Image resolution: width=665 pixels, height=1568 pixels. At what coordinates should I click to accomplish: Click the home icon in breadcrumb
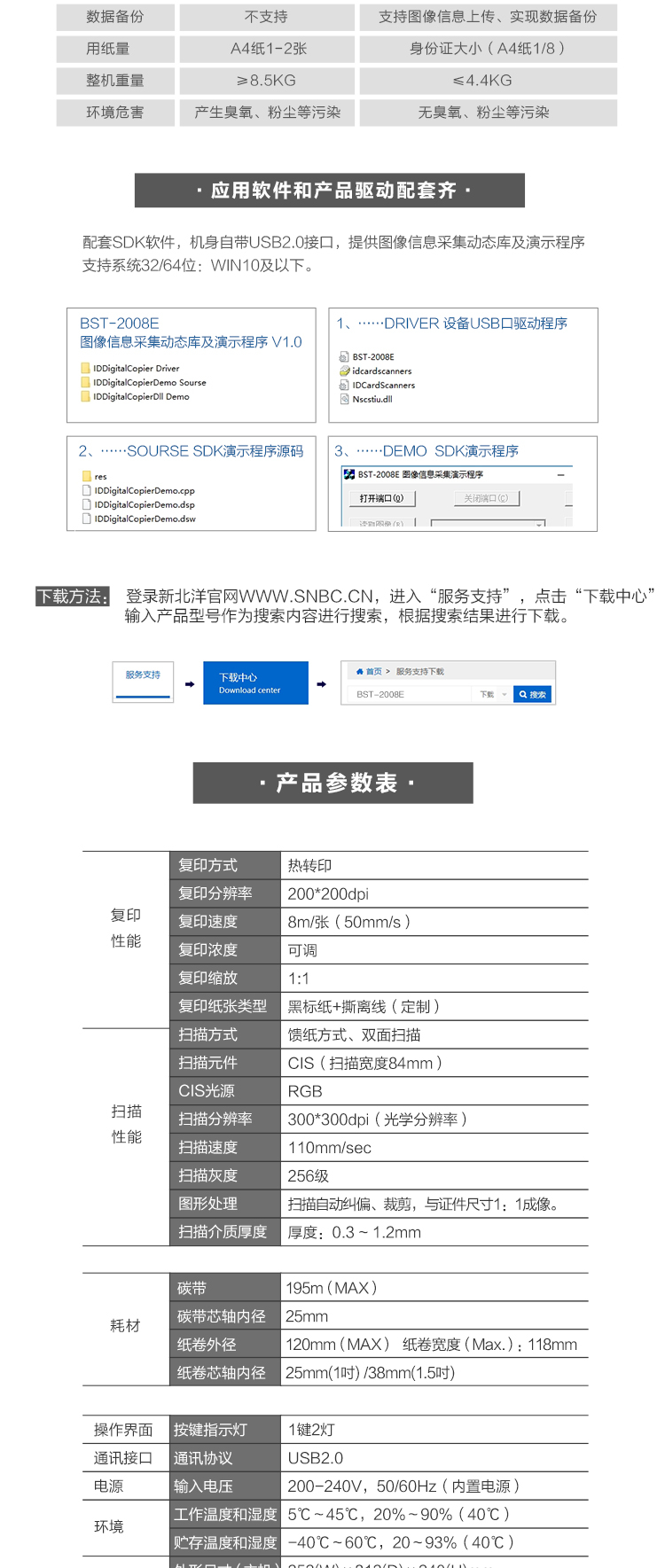359,672
